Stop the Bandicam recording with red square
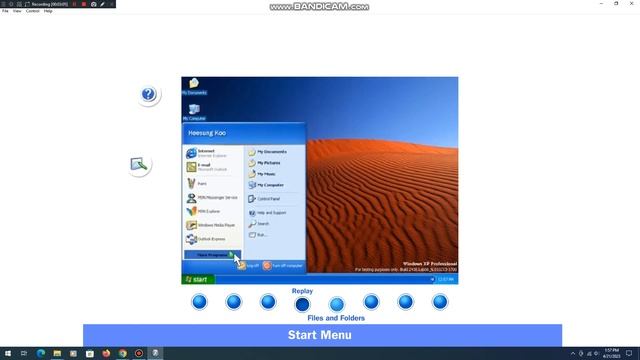 coord(84,4)
